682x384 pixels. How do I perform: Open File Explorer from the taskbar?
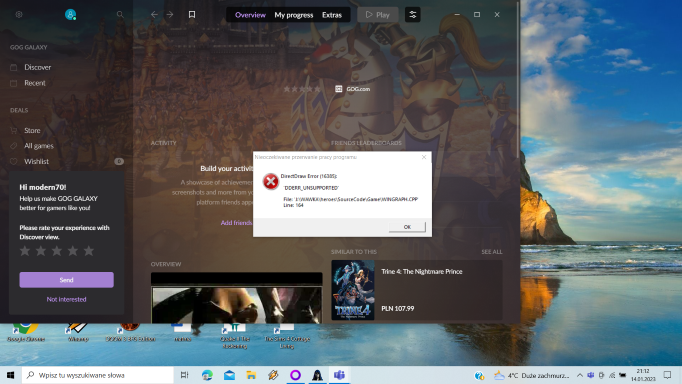tap(251, 375)
